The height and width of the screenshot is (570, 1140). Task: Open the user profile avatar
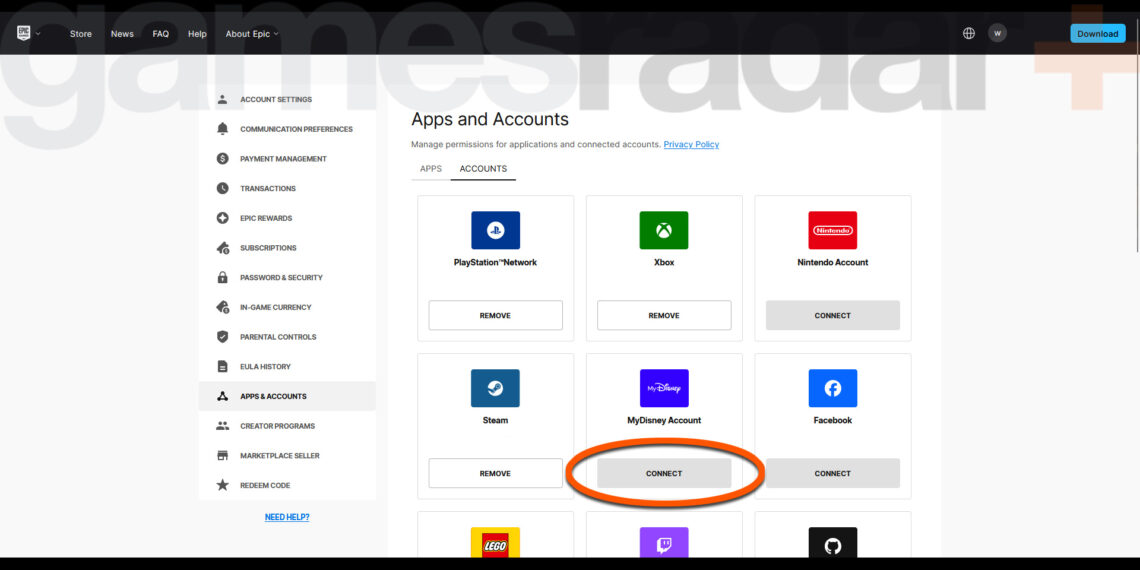[997, 33]
